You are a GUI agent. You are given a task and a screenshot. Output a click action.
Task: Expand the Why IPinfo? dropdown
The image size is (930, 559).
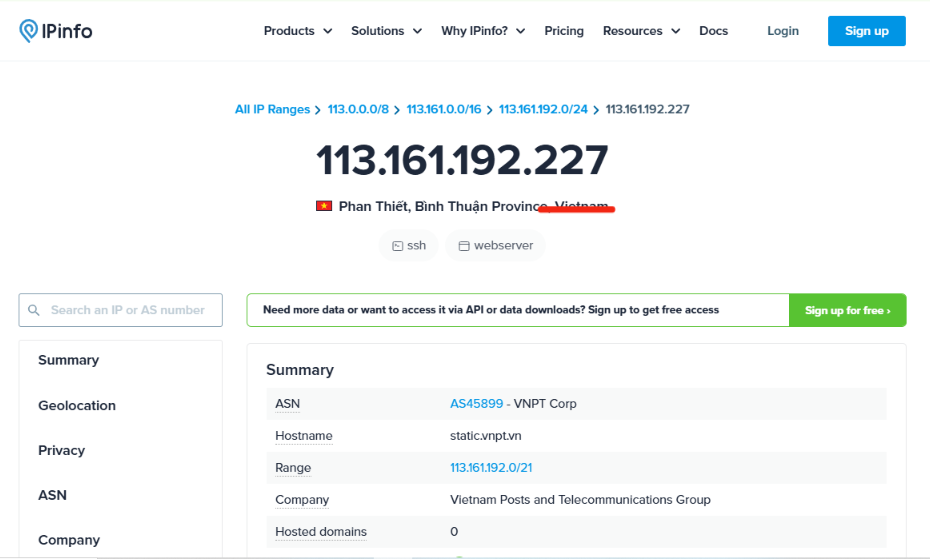pyautogui.click(x=483, y=31)
